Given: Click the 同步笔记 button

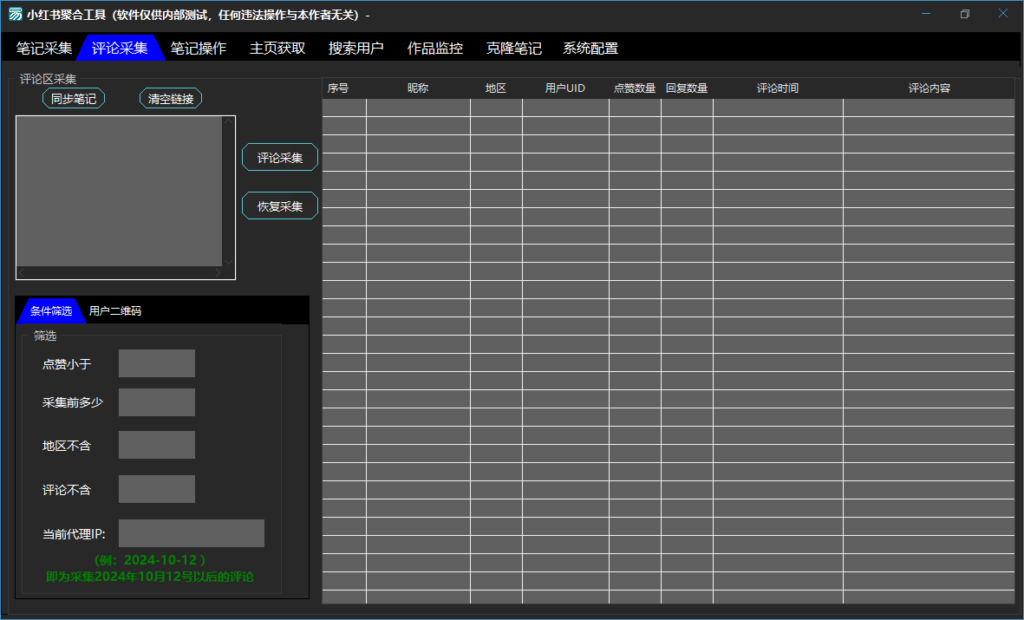Looking at the screenshot, I should pos(74,99).
